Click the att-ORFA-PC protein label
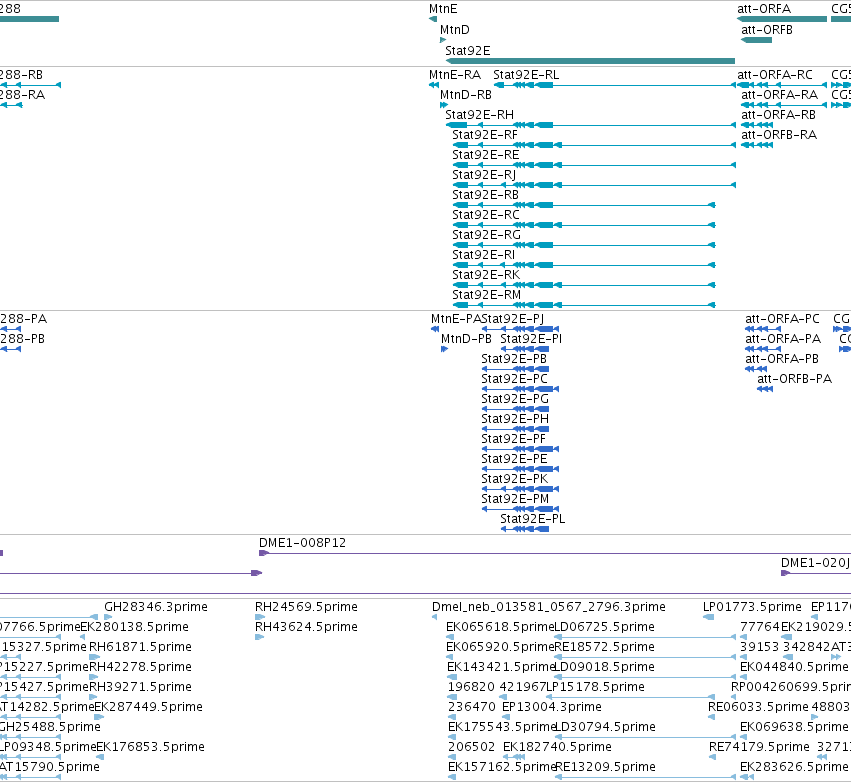 click(x=782, y=319)
